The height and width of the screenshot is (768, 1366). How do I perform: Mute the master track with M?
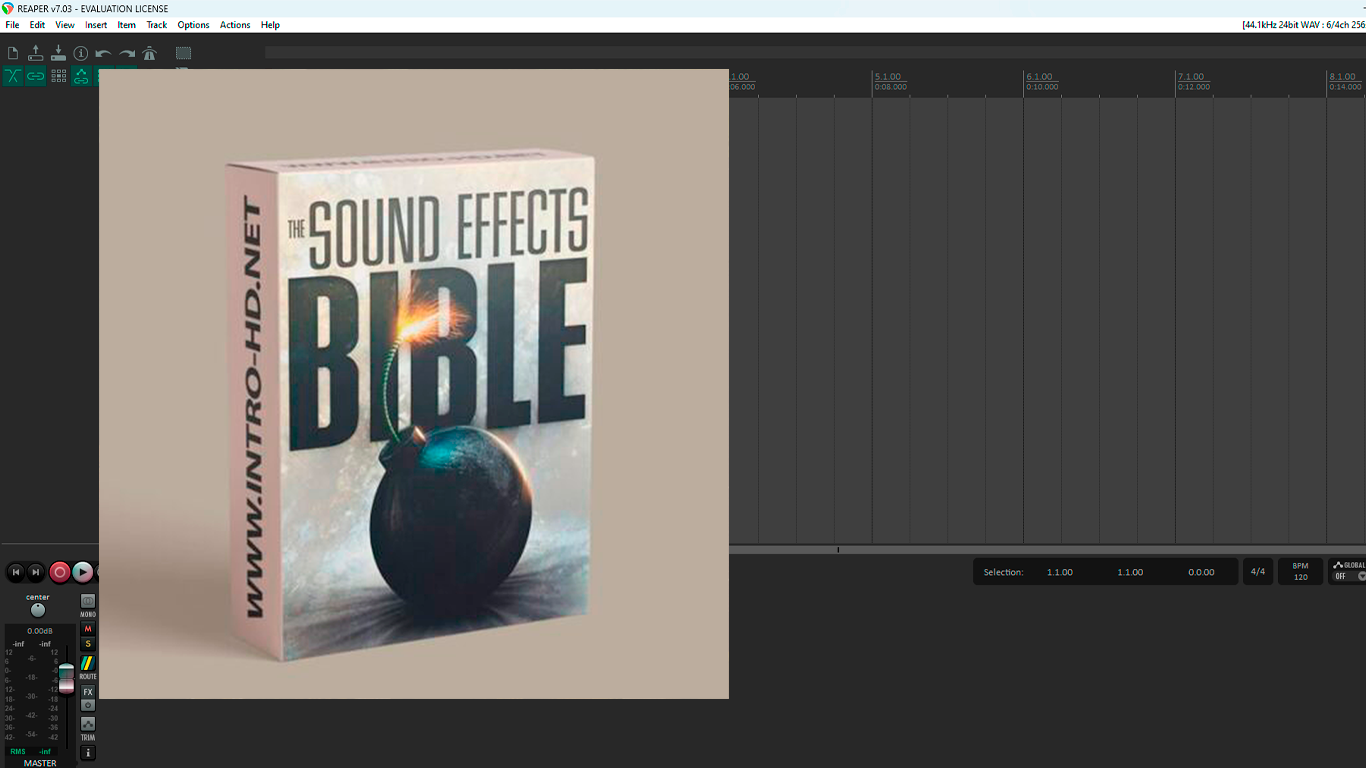click(x=88, y=629)
